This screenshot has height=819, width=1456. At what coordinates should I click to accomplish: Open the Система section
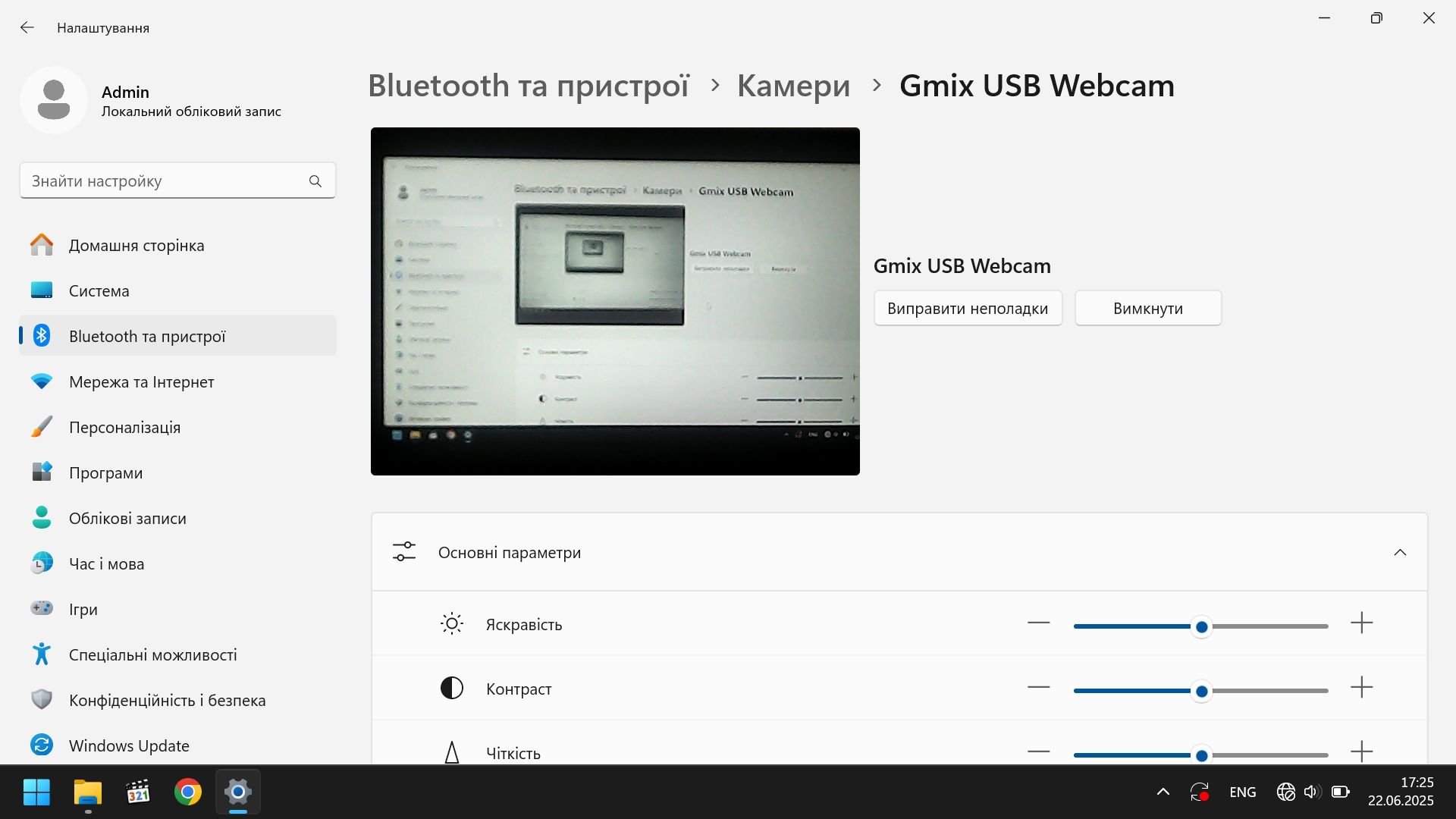[177, 290]
